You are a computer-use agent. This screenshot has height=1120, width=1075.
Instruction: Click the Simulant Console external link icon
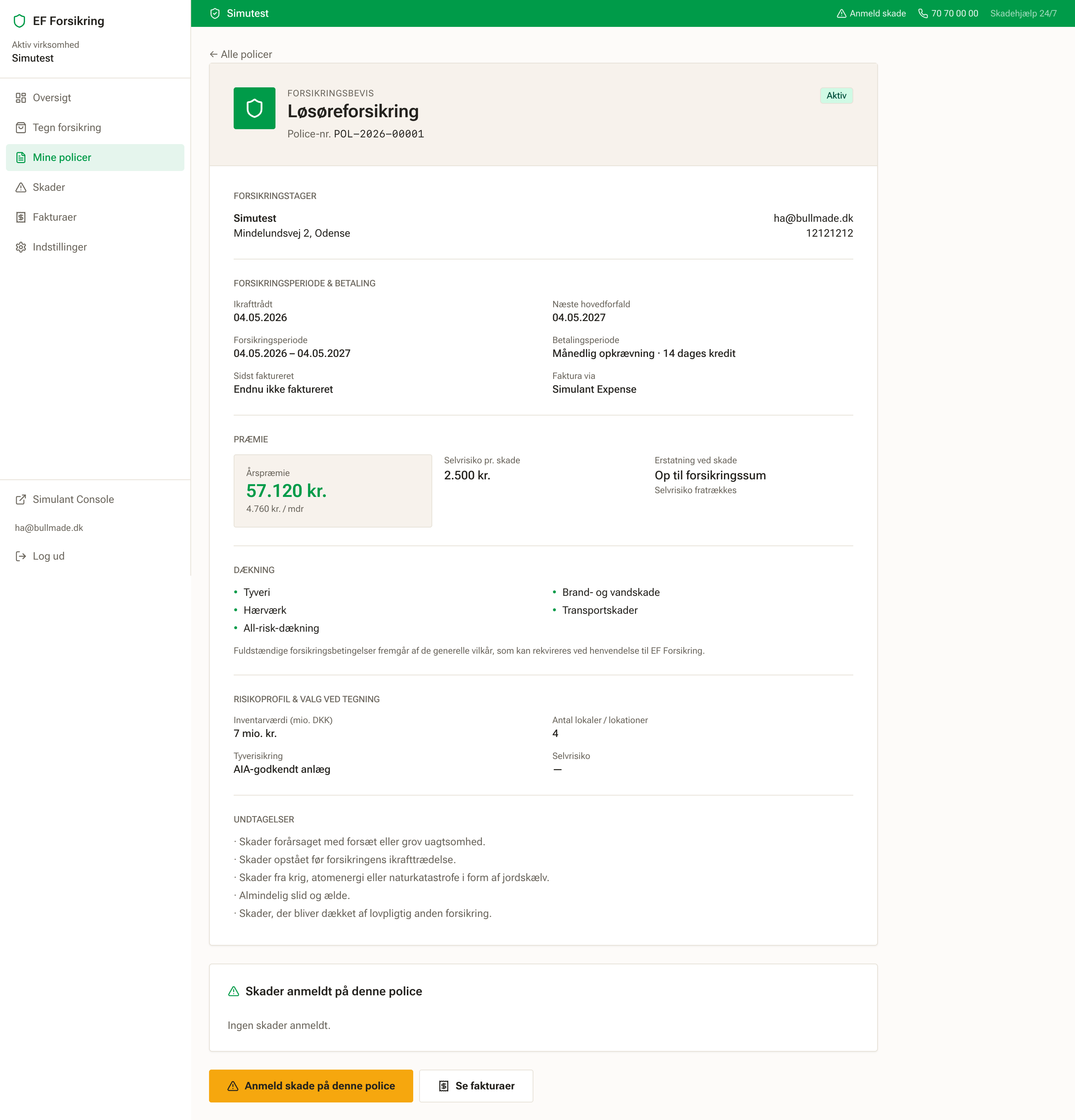click(x=21, y=500)
